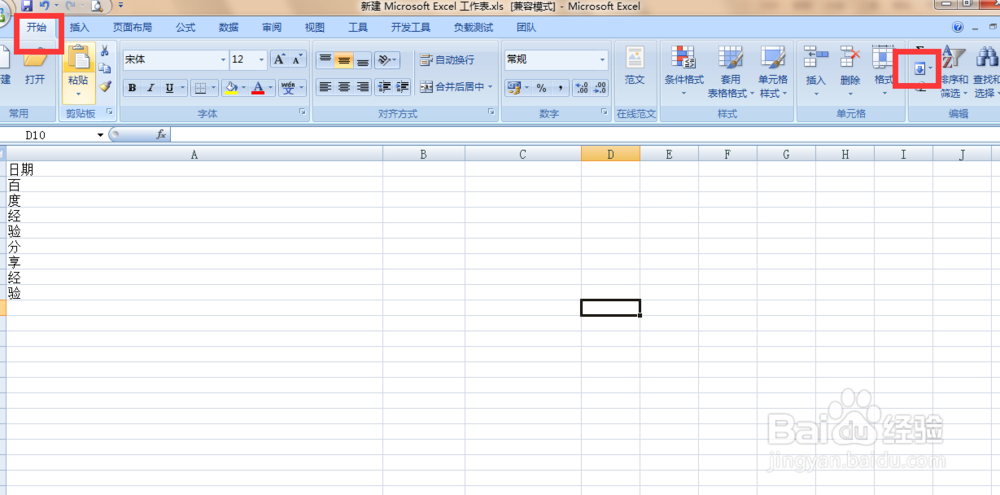Click the Percent Style % icon
Viewport: 1000px width, 495px height.
tap(541, 88)
